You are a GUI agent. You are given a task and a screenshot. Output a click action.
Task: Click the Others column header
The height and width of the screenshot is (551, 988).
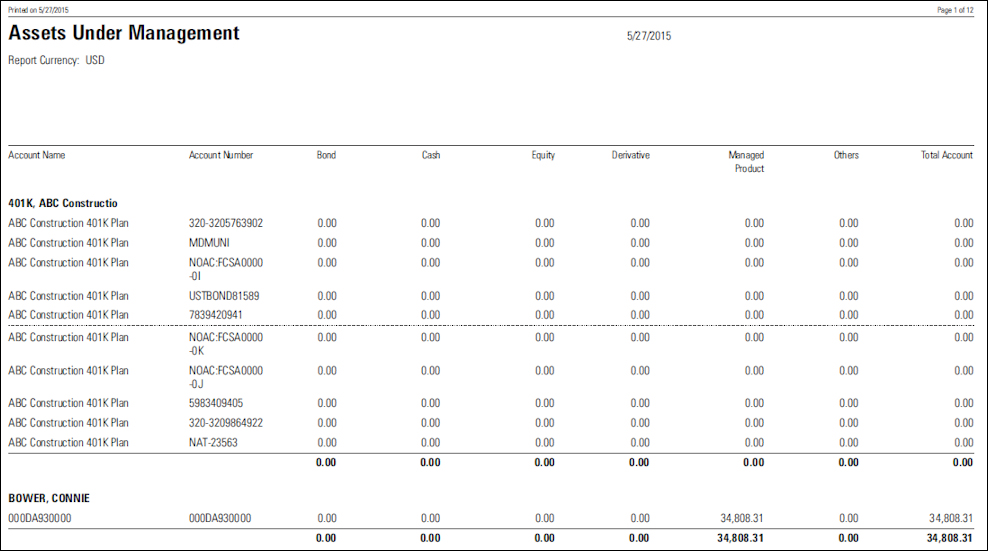(846, 155)
